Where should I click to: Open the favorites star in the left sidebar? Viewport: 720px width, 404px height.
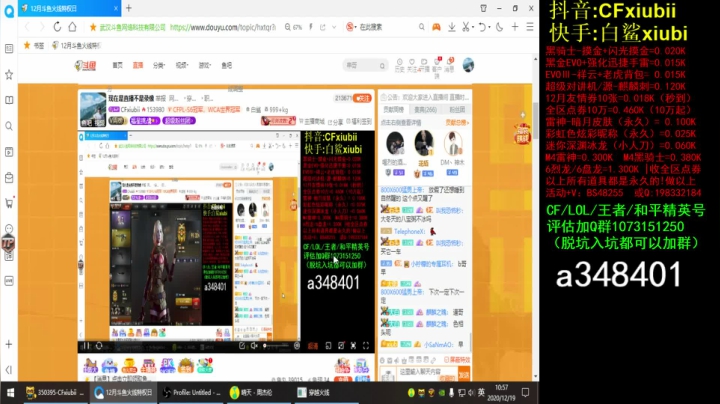pyautogui.click(x=9, y=74)
